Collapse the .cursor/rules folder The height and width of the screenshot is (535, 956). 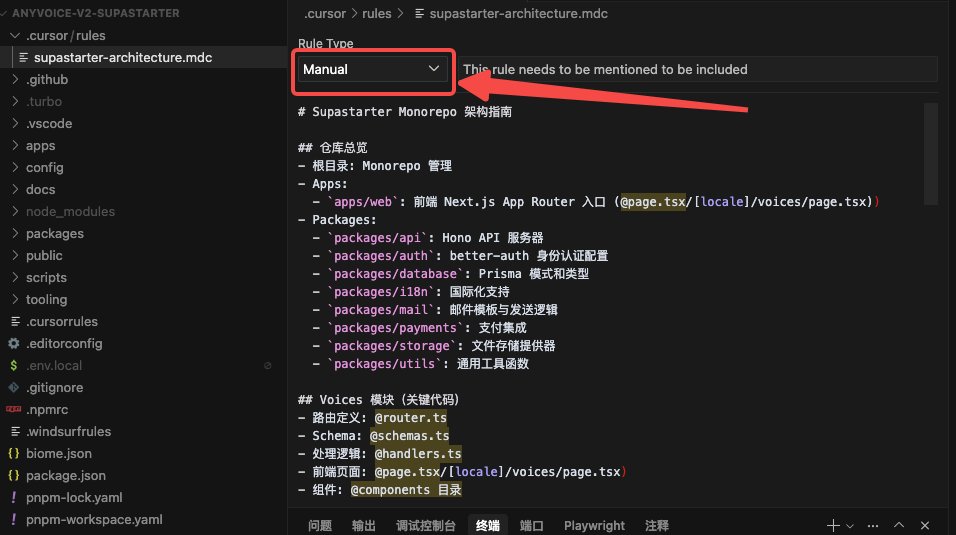[14, 36]
